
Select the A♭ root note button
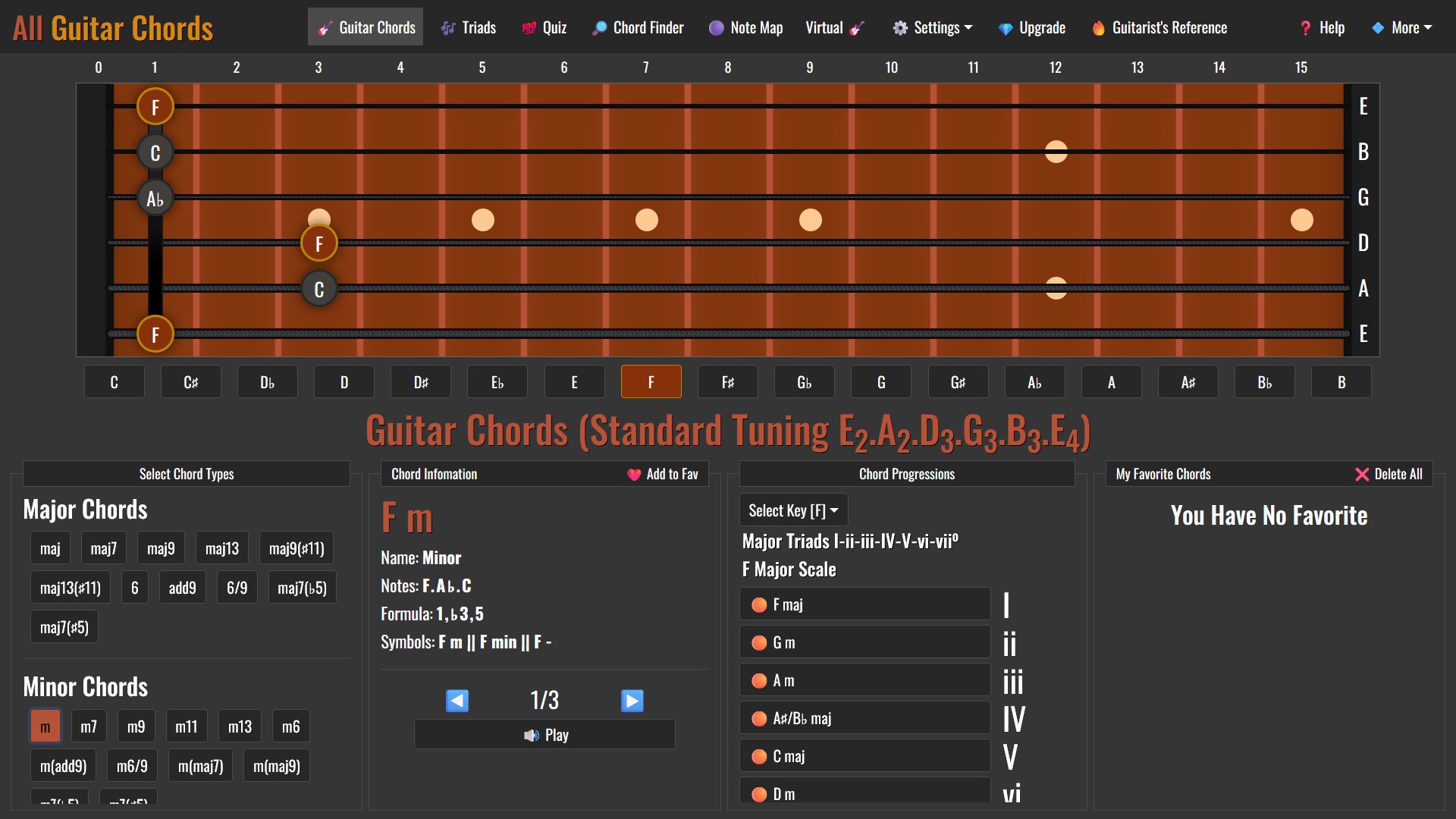click(x=1034, y=382)
